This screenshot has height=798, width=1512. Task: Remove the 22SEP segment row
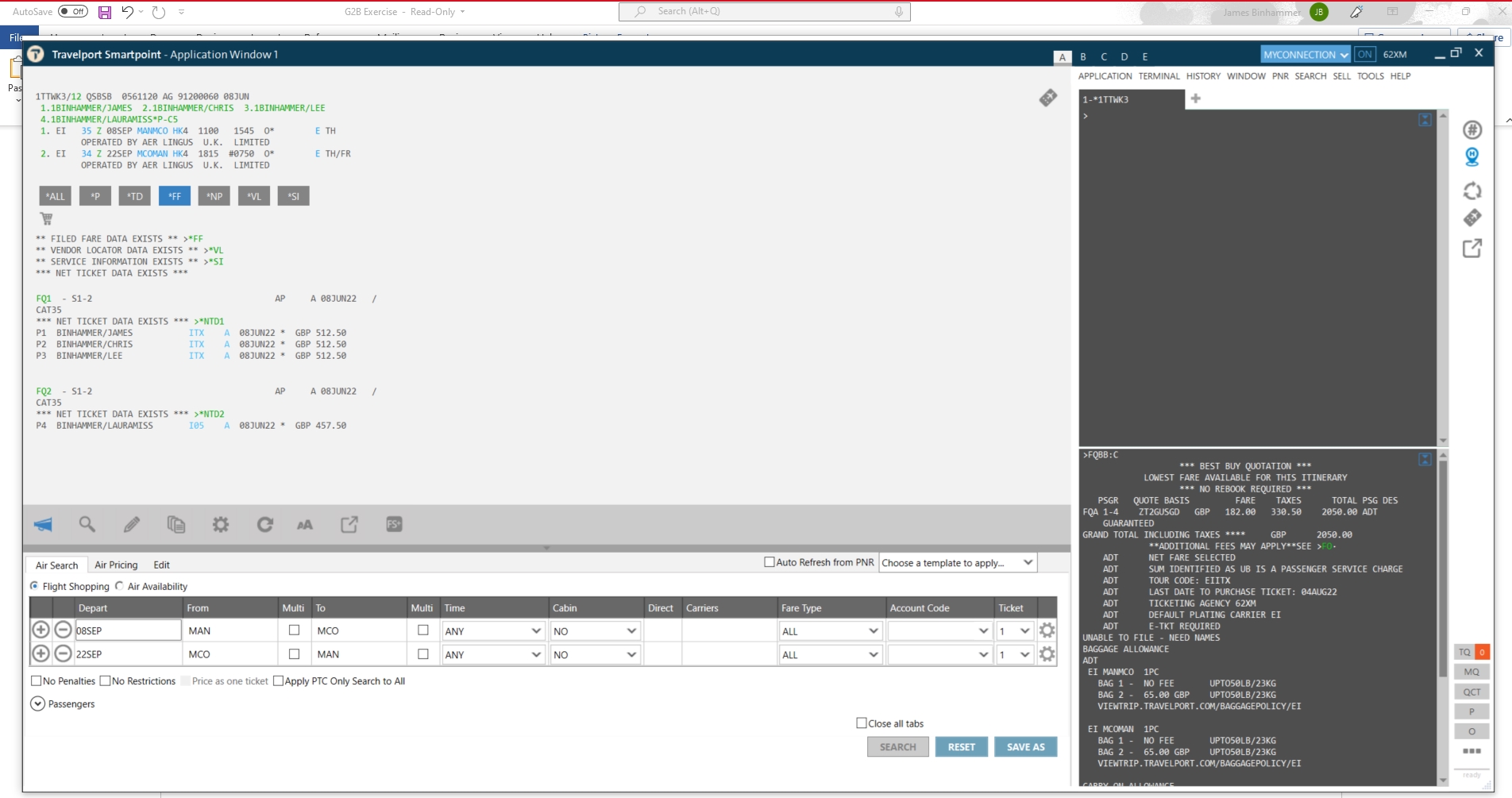[x=63, y=654]
